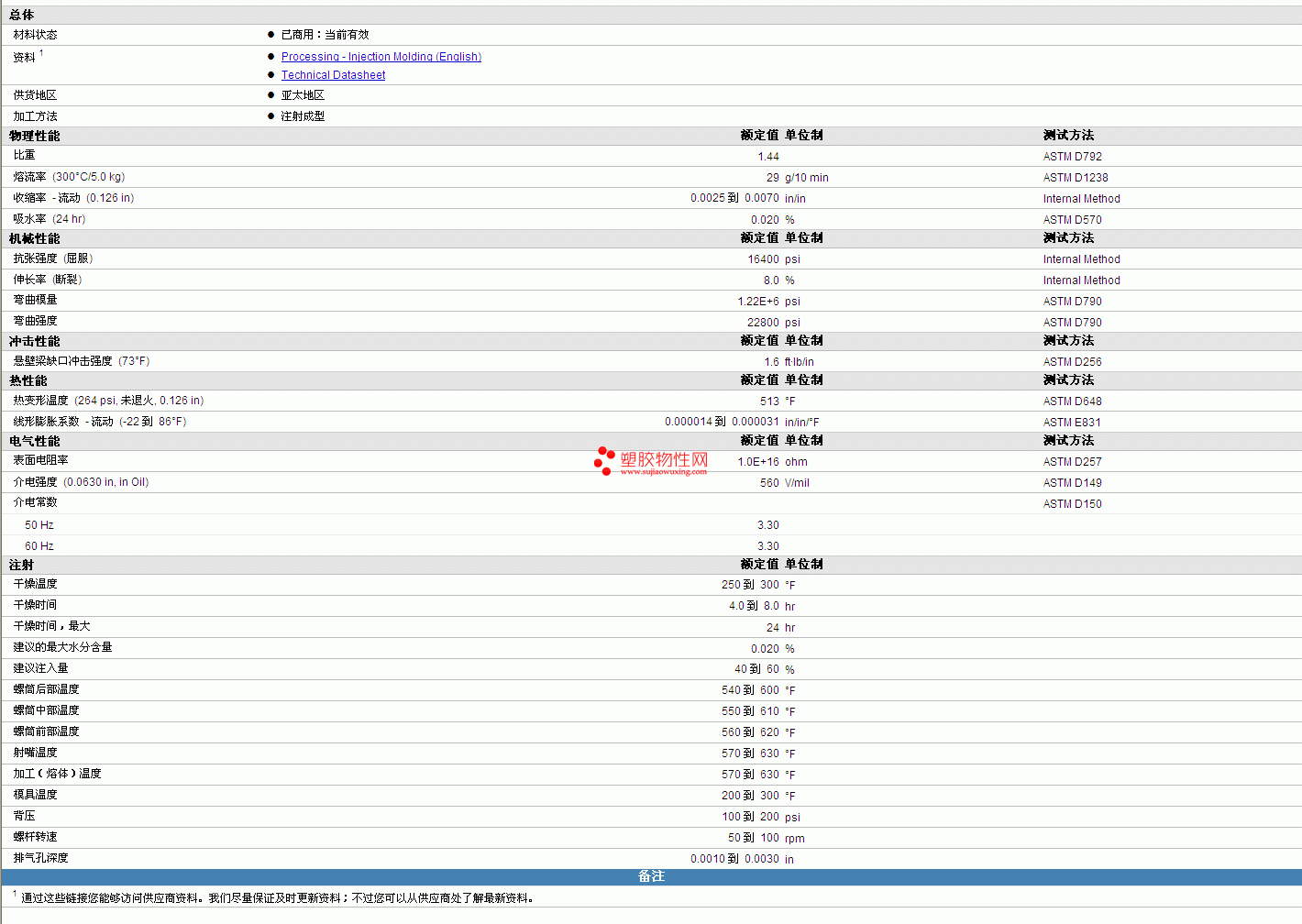Click the 备注 notes header bar
The image size is (1302, 924).
tap(651, 876)
